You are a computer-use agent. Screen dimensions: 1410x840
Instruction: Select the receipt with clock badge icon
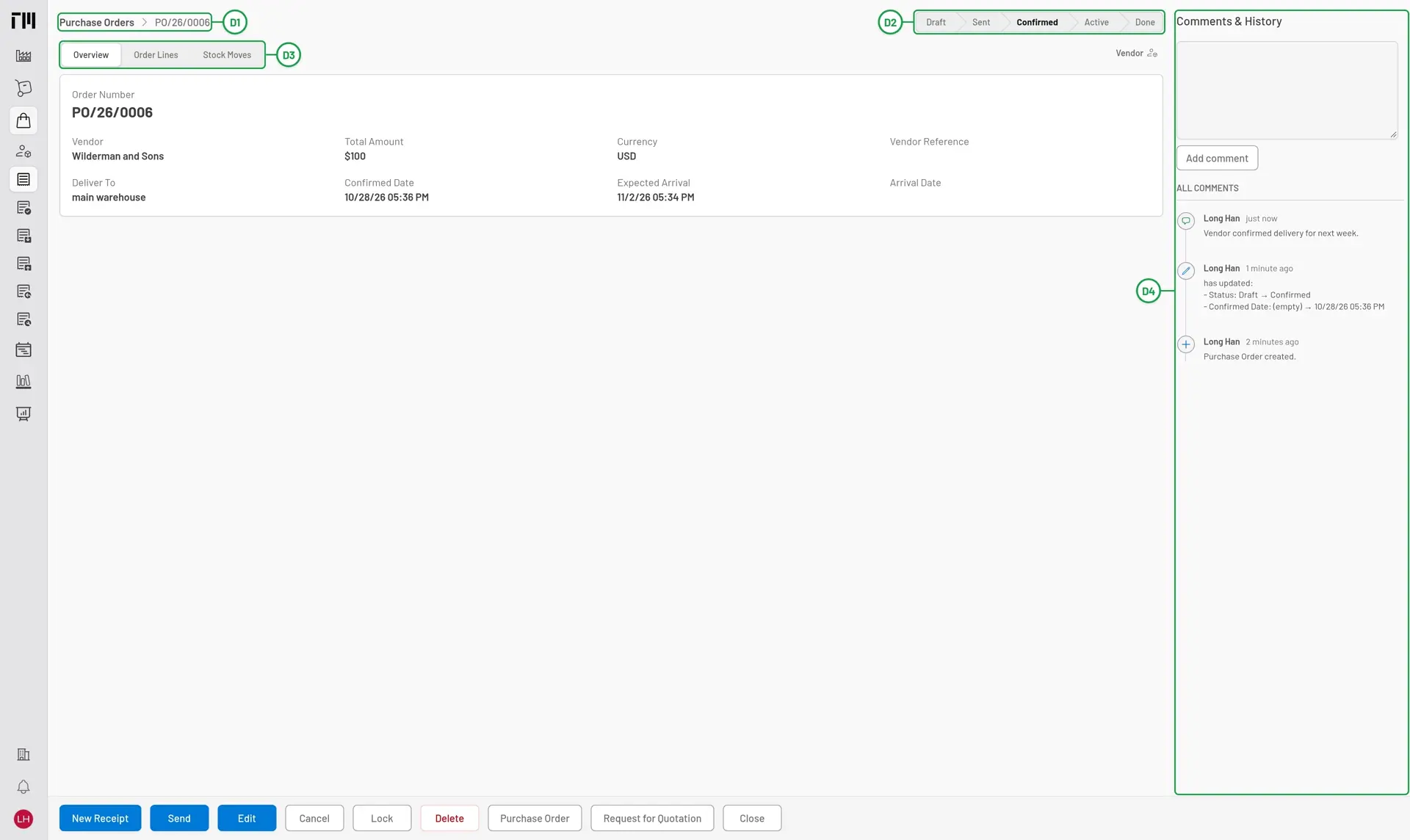[x=23, y=319]
